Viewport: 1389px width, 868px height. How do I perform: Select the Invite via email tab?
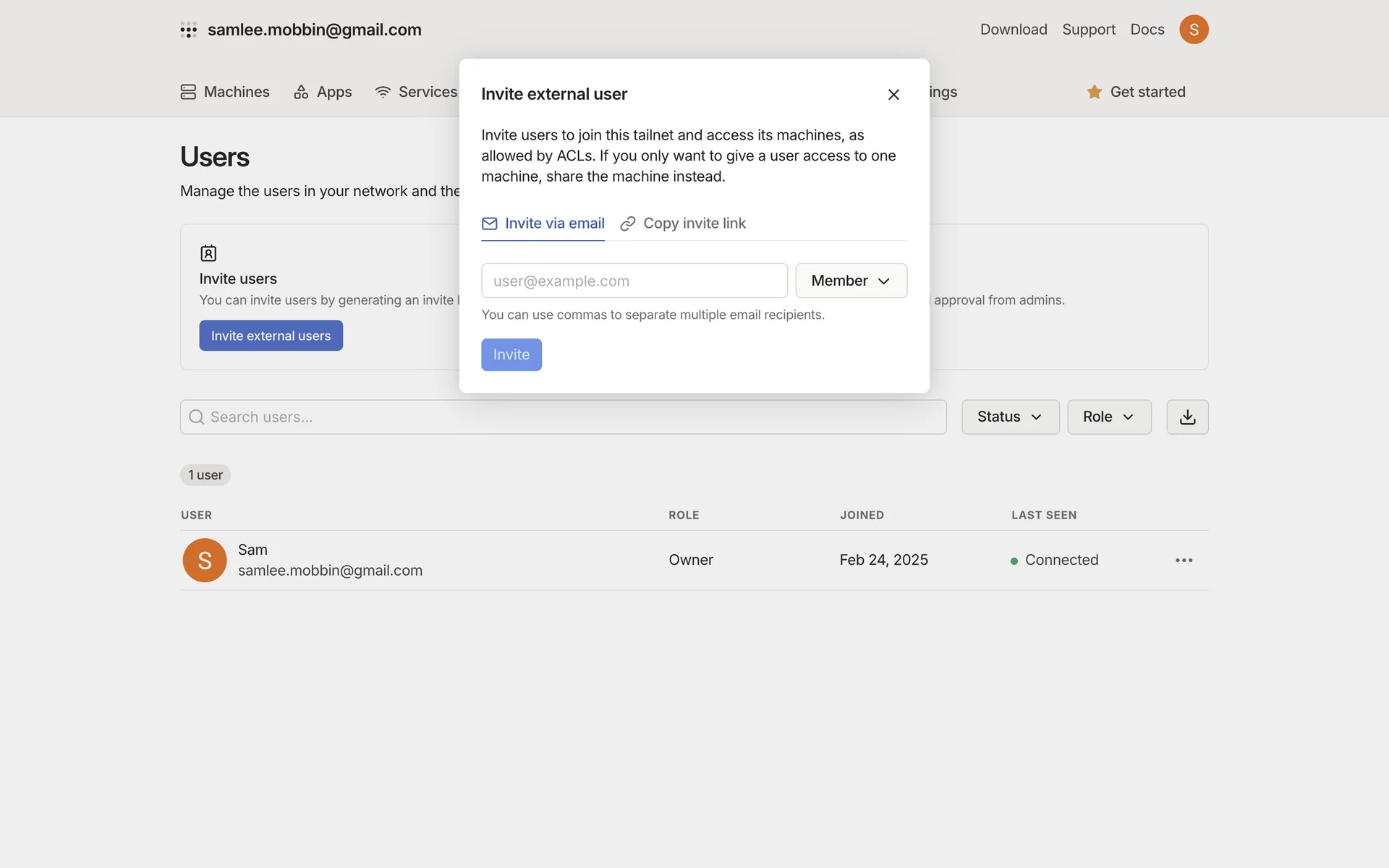click(543, 224)
